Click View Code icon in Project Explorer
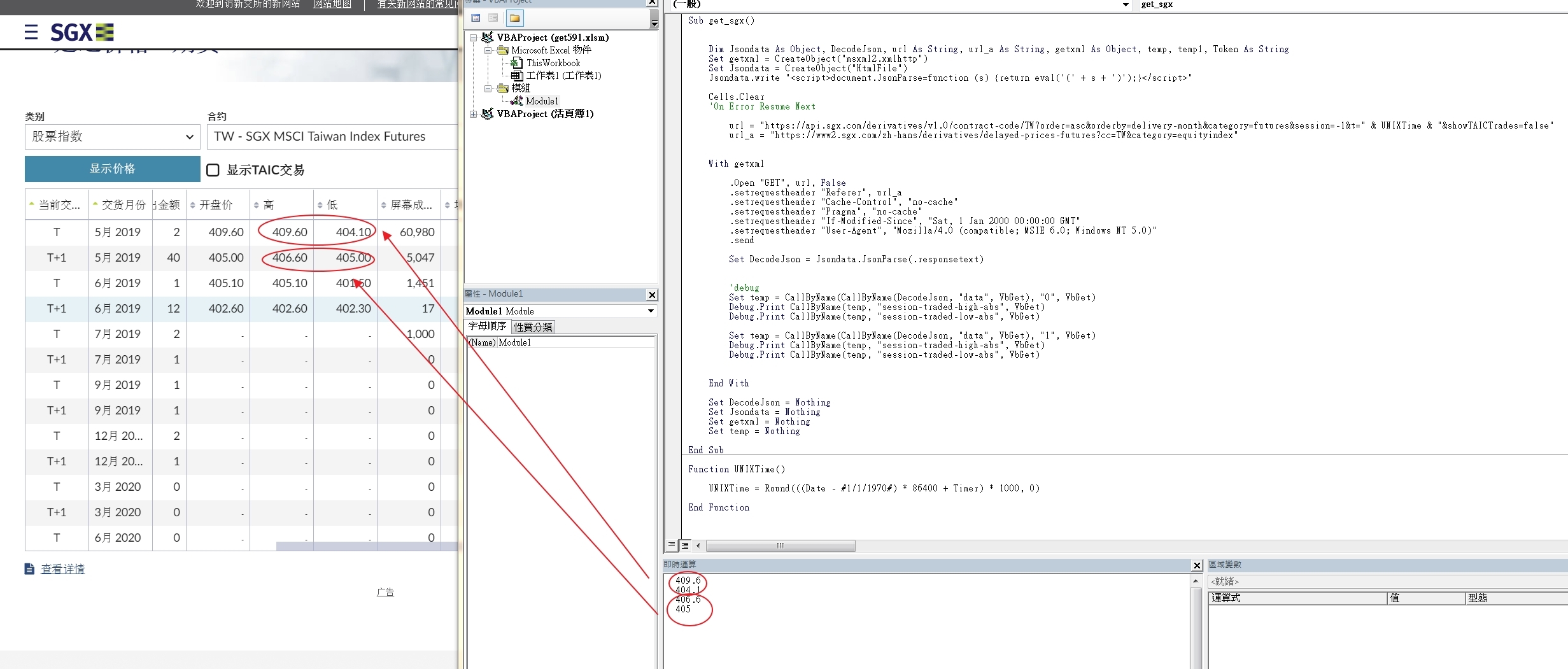 (x=476, y=18)
